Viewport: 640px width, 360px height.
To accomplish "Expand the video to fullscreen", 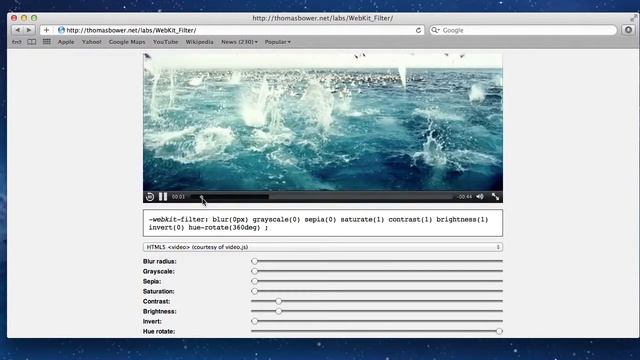I will coord(496,197).
